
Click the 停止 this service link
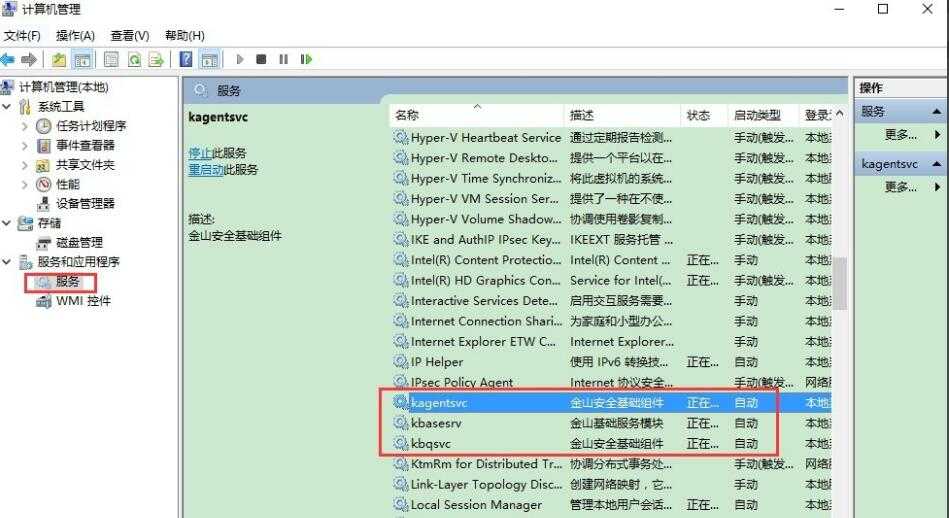coord(200,153)
